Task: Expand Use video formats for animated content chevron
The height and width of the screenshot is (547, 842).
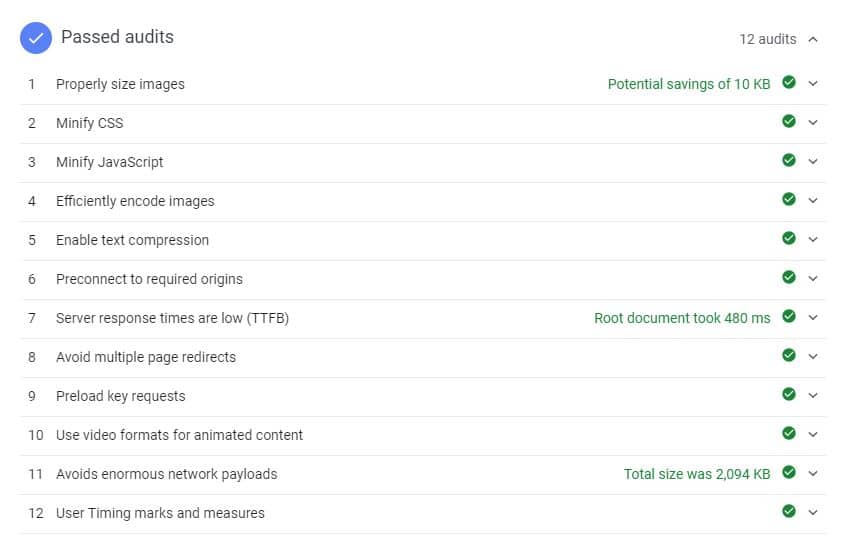Action: (813, 434)
